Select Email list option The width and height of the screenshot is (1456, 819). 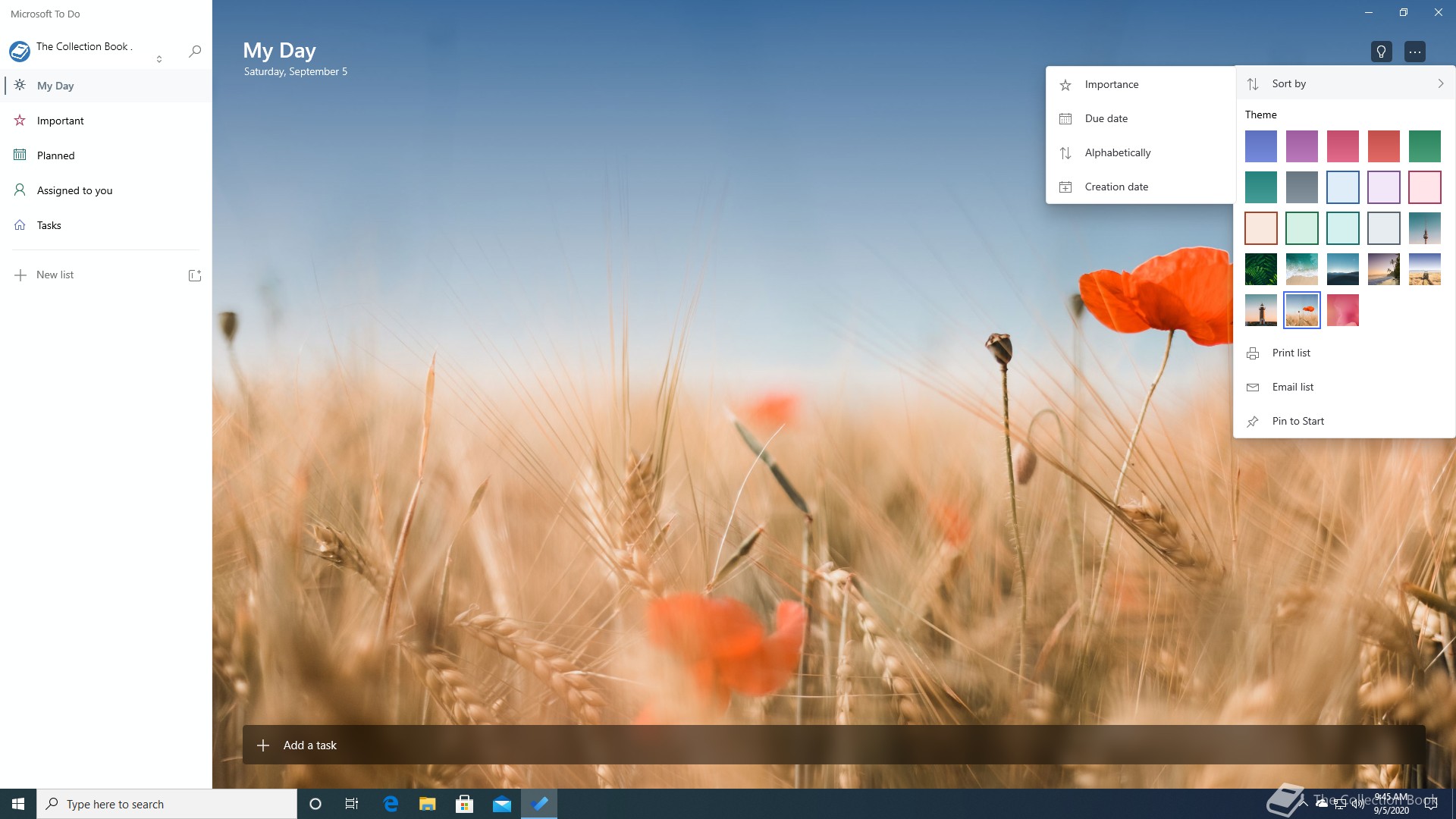coord(1344,387)
